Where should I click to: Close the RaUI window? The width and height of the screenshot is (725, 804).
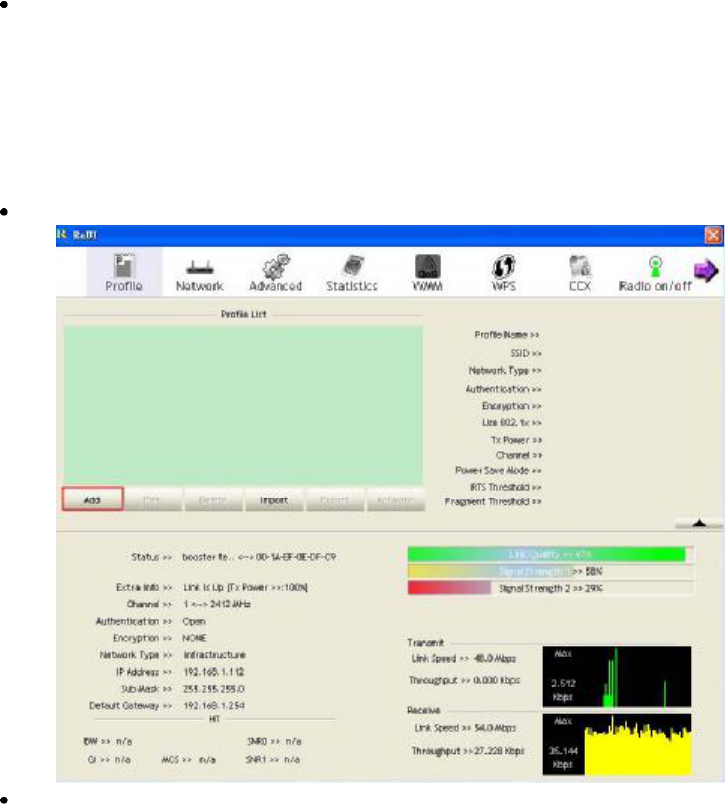pos(713,235)
